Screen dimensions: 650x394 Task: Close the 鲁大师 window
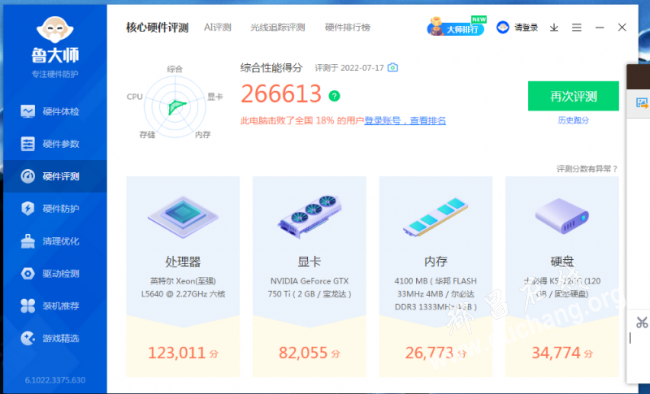[x=622, y=27]
